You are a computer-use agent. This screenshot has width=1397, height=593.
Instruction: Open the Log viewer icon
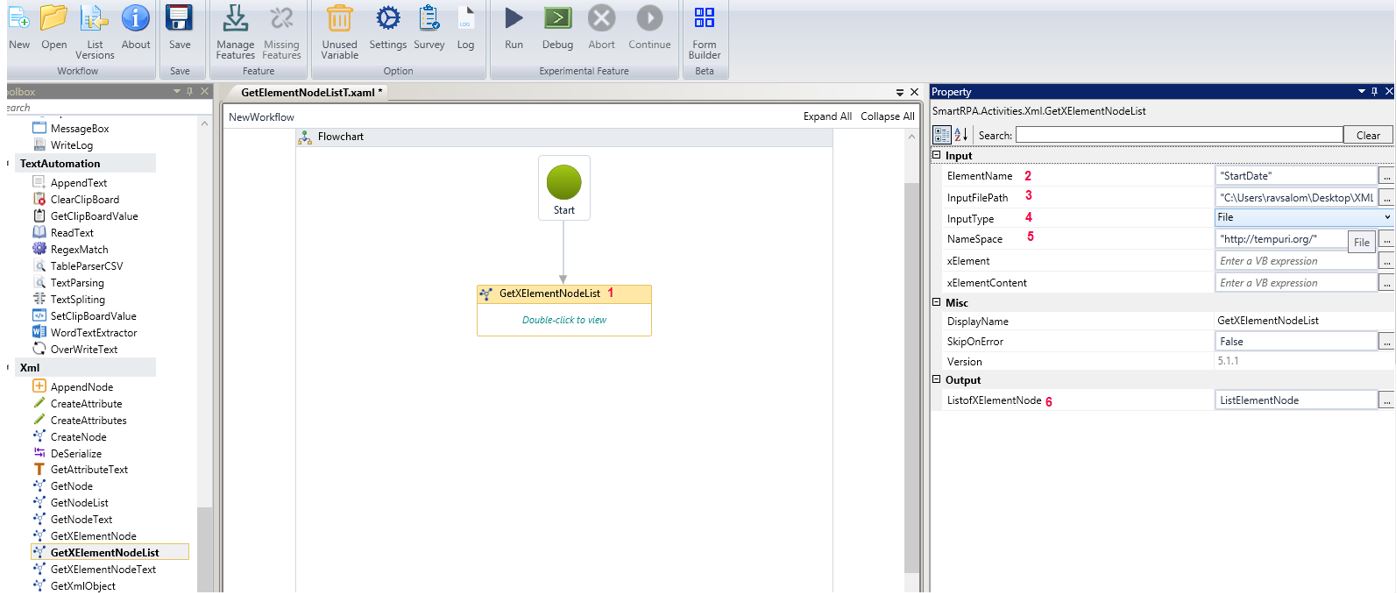(465, 19)
